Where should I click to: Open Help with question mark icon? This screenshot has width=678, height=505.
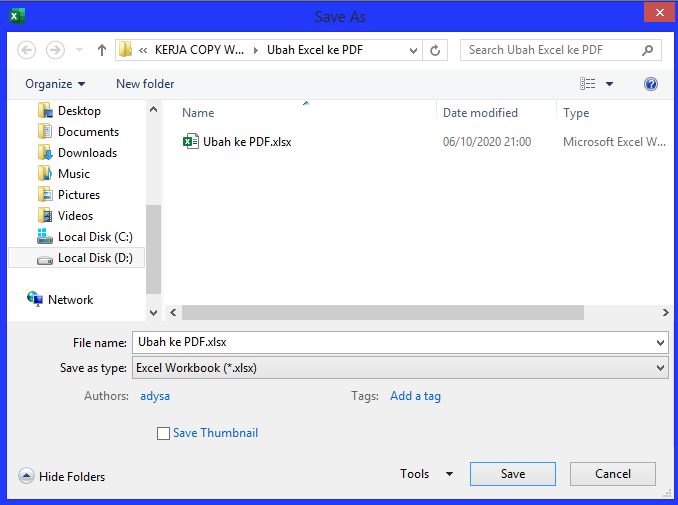pyautogui.click(x=651, y=84)
